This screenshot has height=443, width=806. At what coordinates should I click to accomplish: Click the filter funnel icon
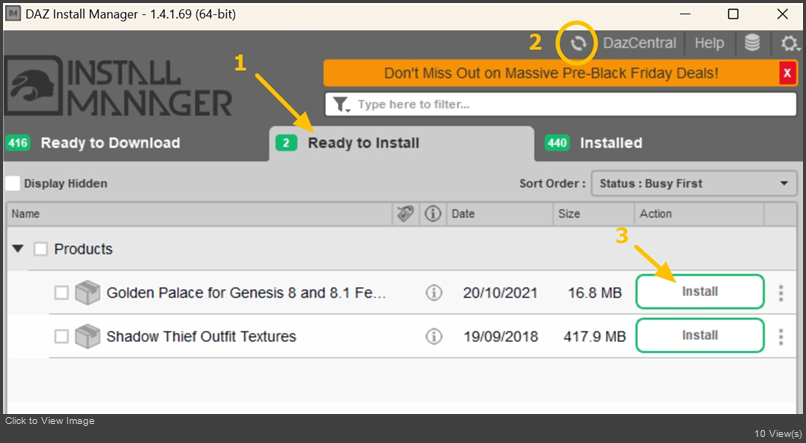click(341, 104)
